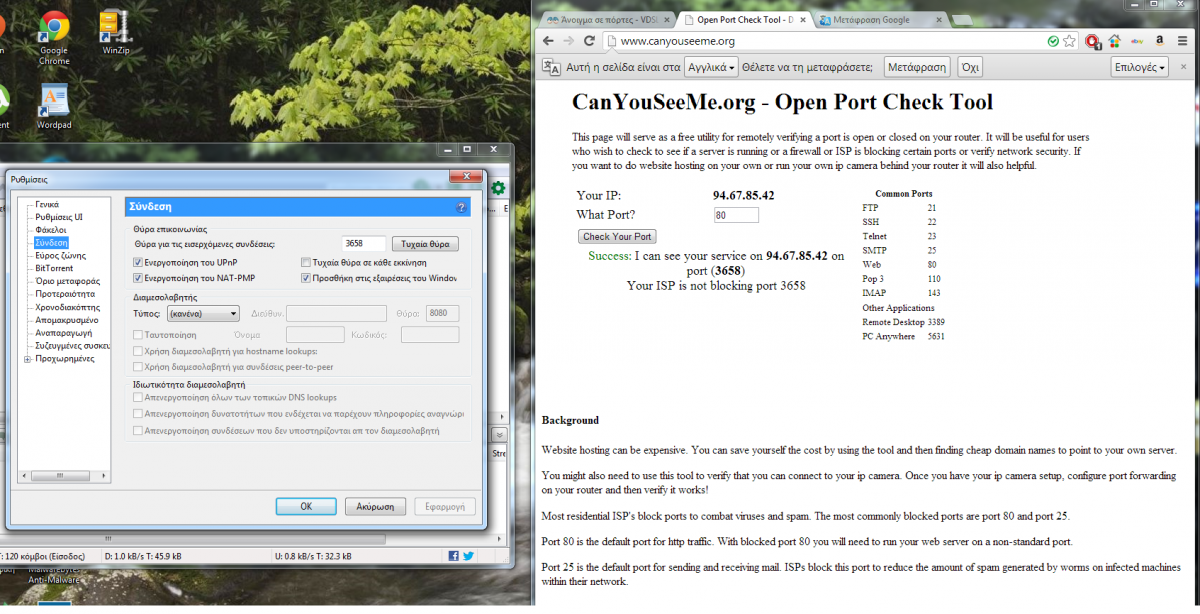The image size is (1200, 614).
Task: Dismiss the translation bar with X
Action: pyautogui.click(x=1183, y=67)
